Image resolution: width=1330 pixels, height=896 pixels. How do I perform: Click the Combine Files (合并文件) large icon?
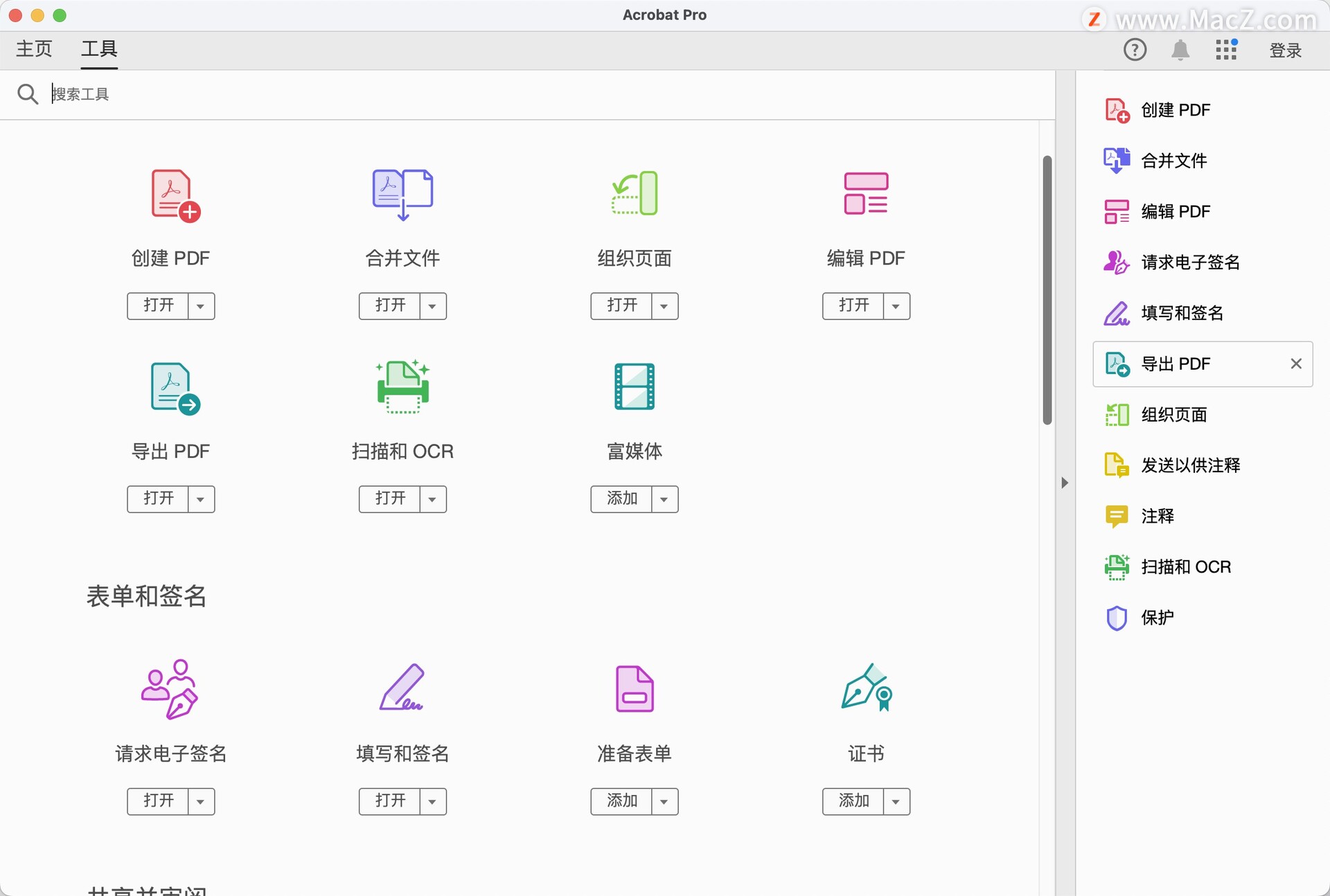point(402,195)
